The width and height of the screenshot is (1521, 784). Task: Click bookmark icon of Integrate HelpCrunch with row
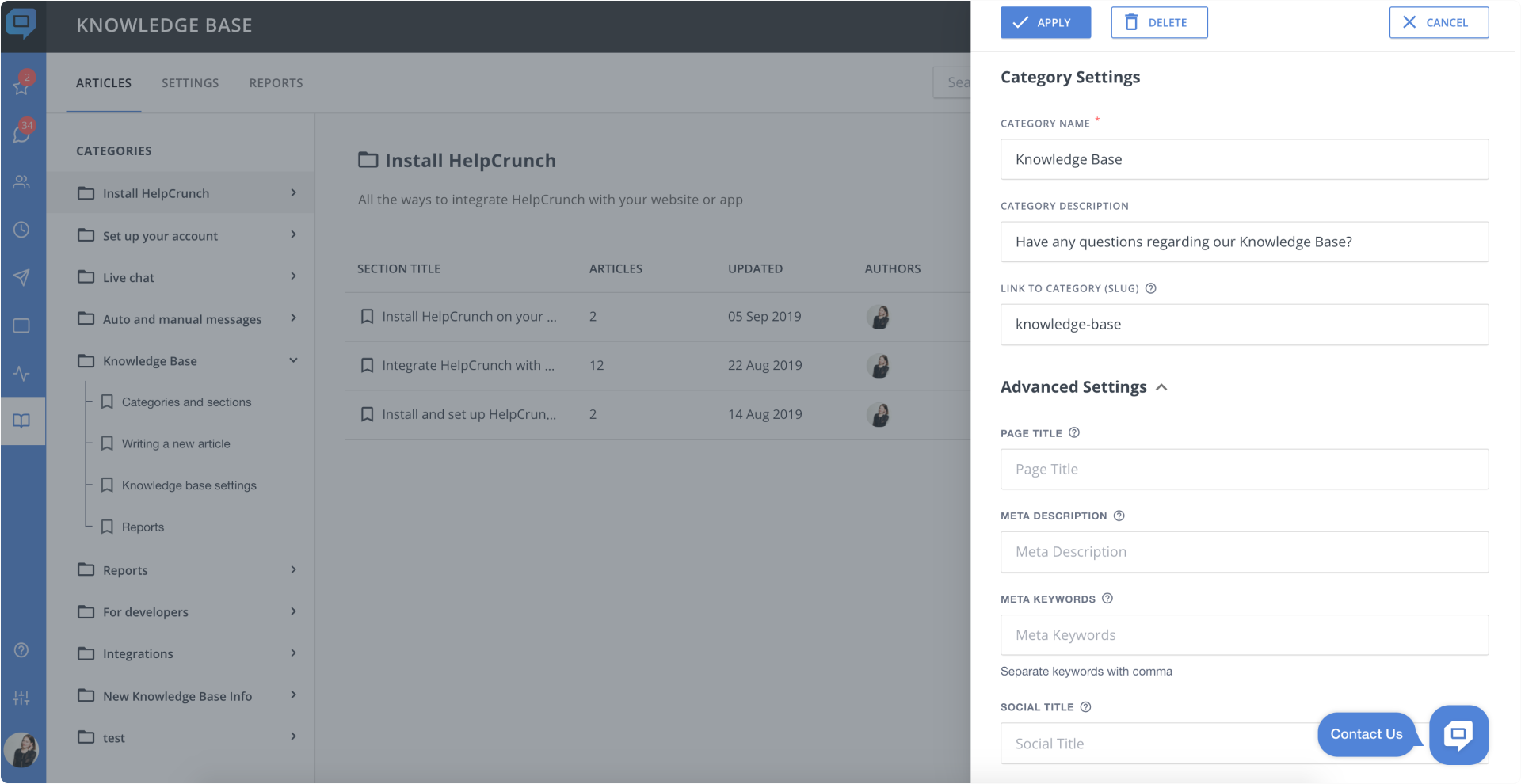pos(367,365)
